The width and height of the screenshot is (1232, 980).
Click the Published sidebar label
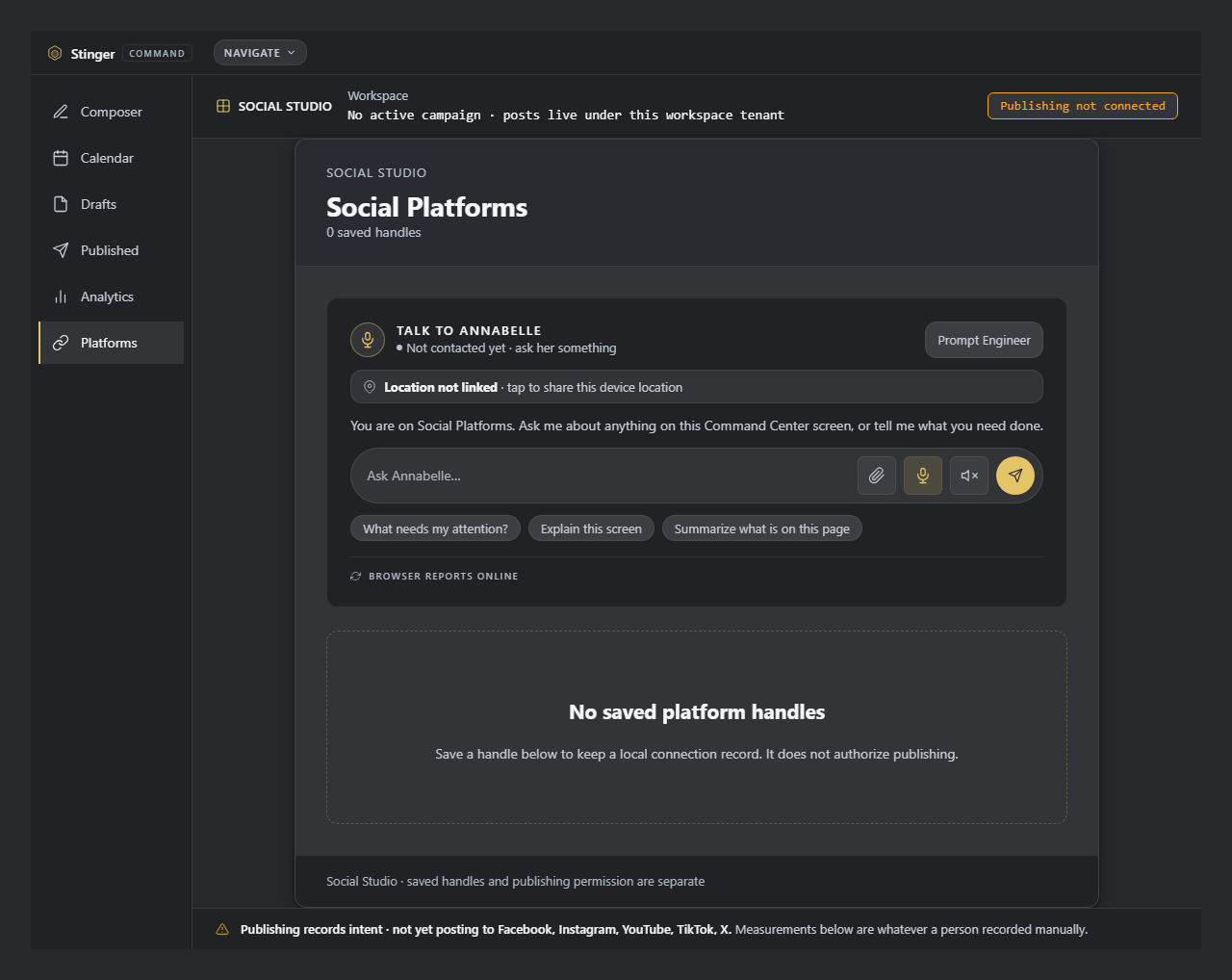[110, 250]
